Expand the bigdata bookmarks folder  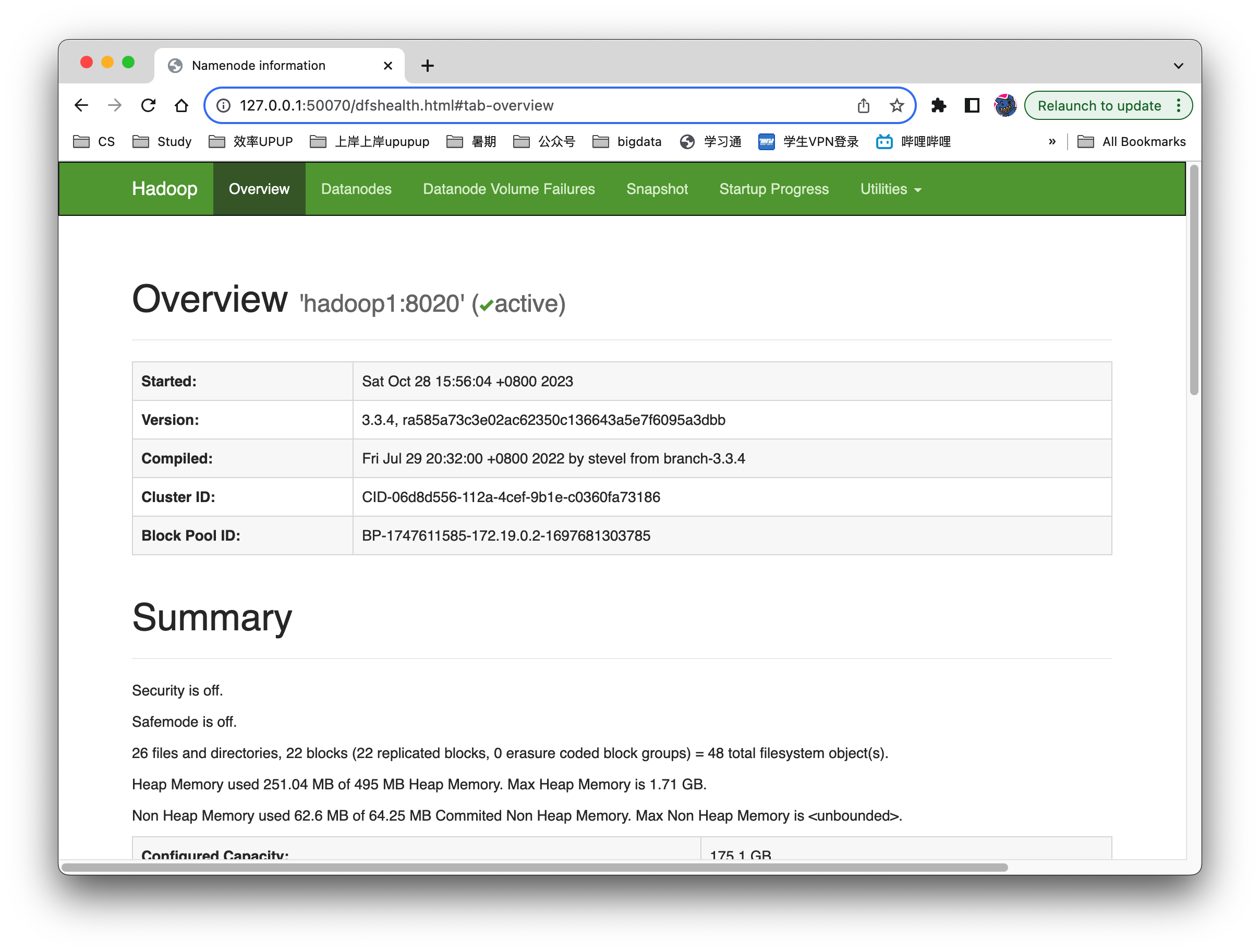coord(629,142)
